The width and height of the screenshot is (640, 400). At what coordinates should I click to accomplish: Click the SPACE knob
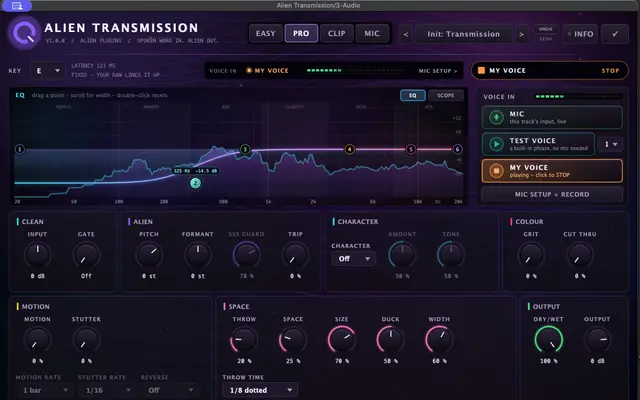[293, 340]
